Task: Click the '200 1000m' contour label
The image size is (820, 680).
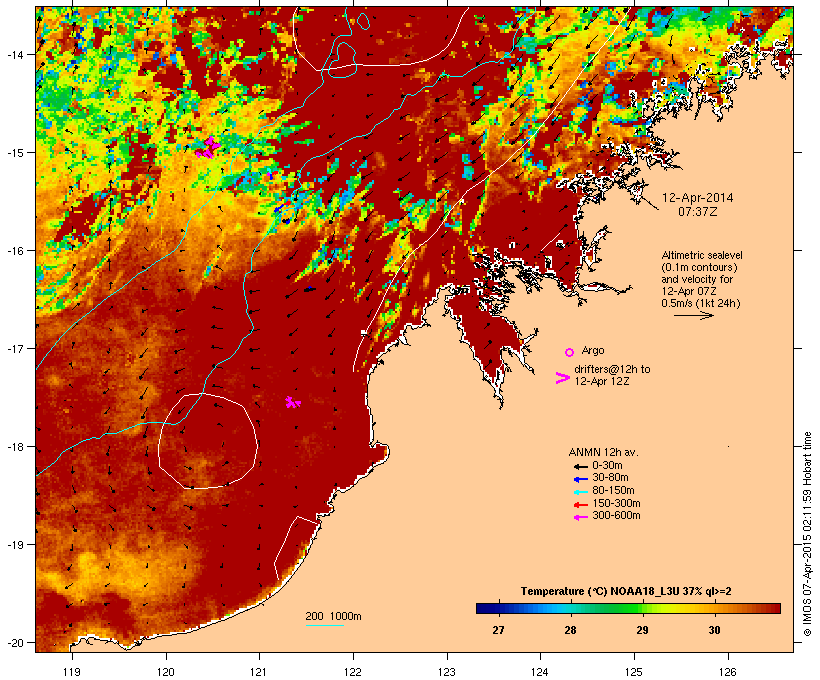Action: tap(333, 616)
